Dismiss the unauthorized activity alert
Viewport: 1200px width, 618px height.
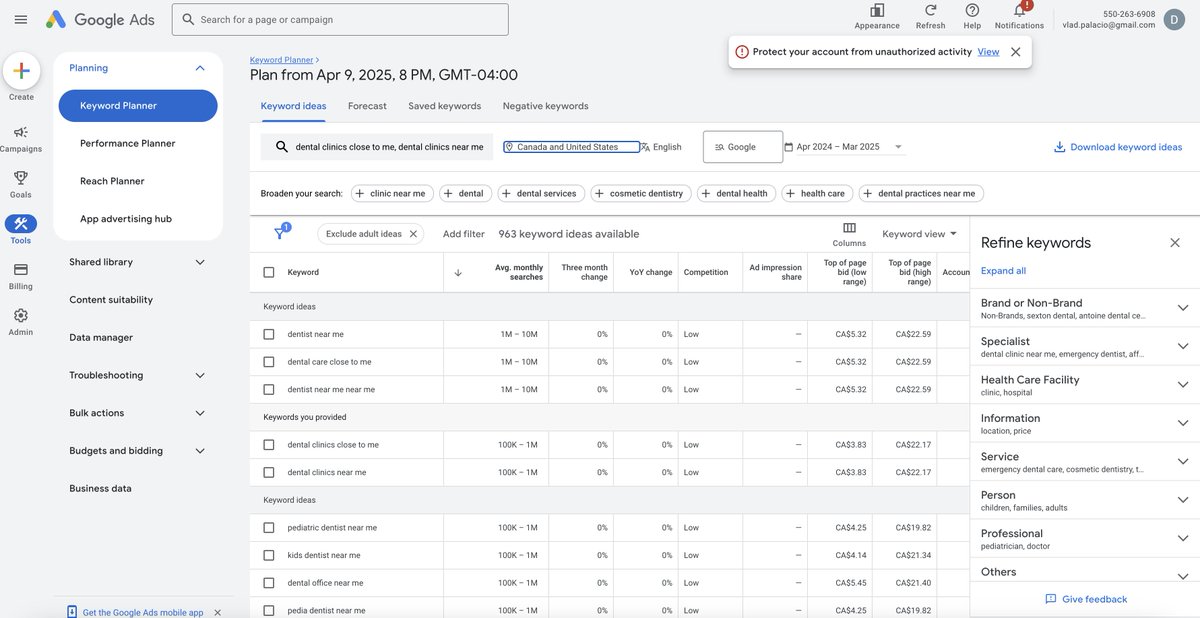pyautogui.click(x=1015, y=52)
